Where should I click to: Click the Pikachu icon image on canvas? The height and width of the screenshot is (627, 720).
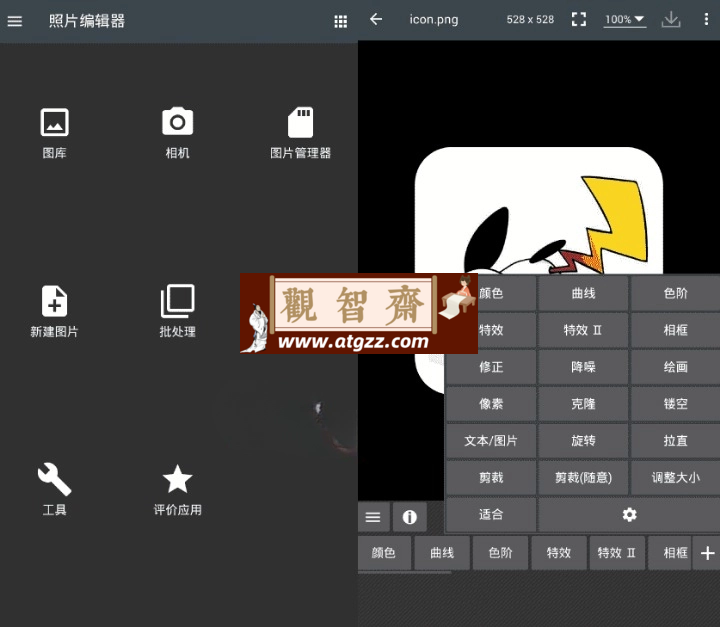pyautogui.click(x=539, y=211)
